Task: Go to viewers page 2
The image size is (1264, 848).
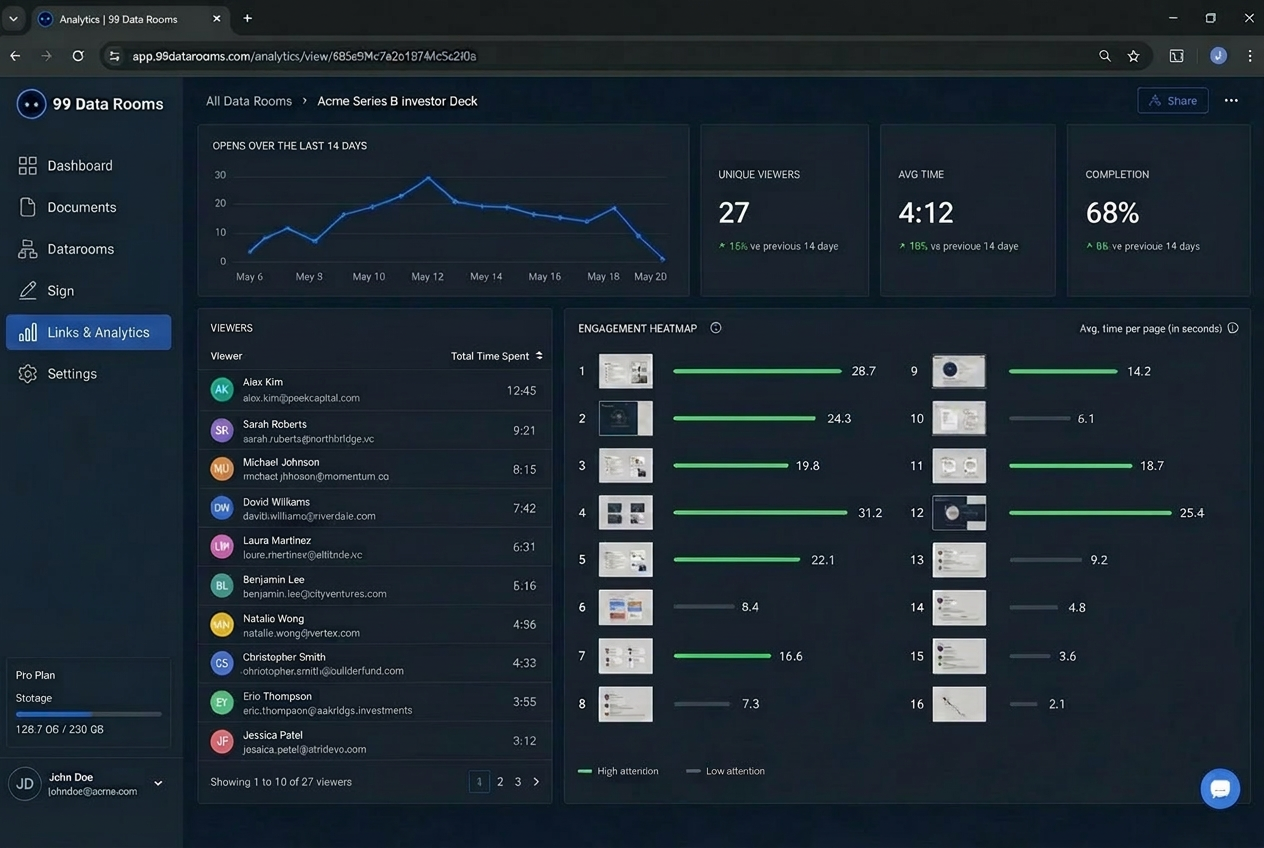Action: point(500,782)
